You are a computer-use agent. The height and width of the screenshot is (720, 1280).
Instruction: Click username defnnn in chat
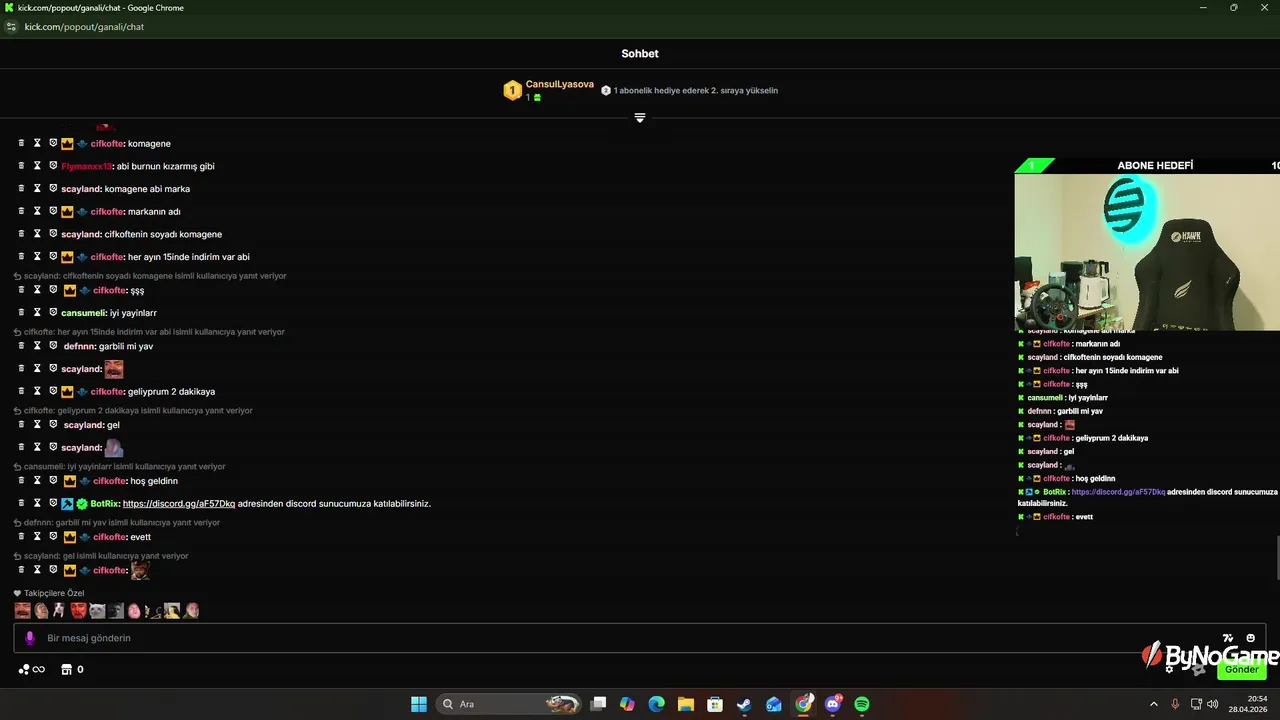79,346
